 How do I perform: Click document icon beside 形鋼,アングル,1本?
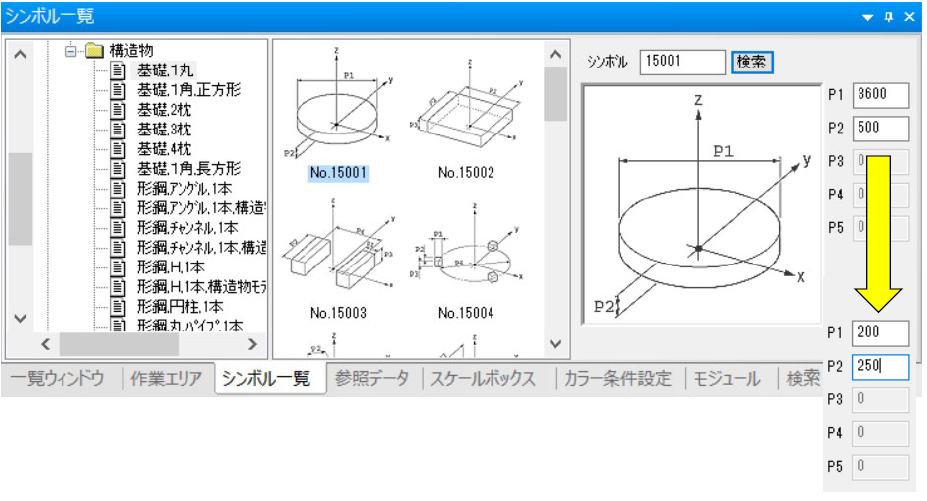[x=118, y=189]
